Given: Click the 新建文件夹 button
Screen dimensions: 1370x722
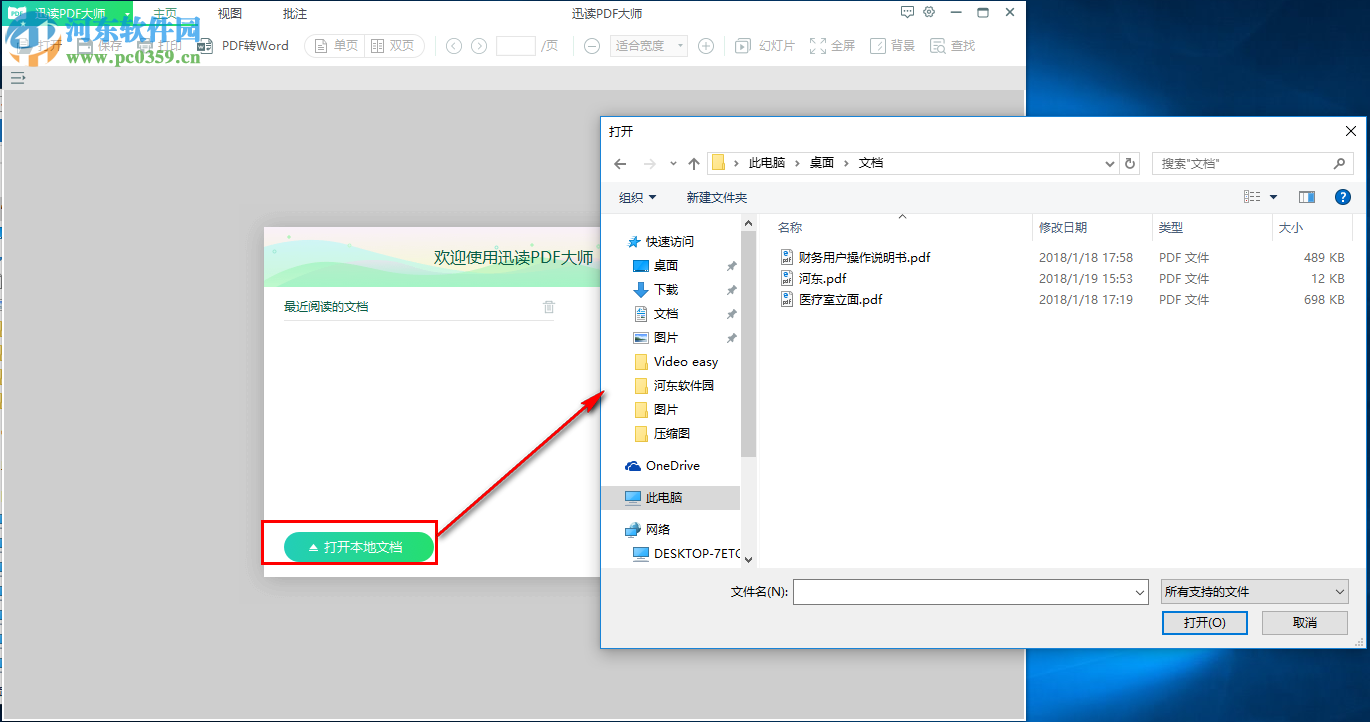Looking at the screenshot, I should pos(717,198).
